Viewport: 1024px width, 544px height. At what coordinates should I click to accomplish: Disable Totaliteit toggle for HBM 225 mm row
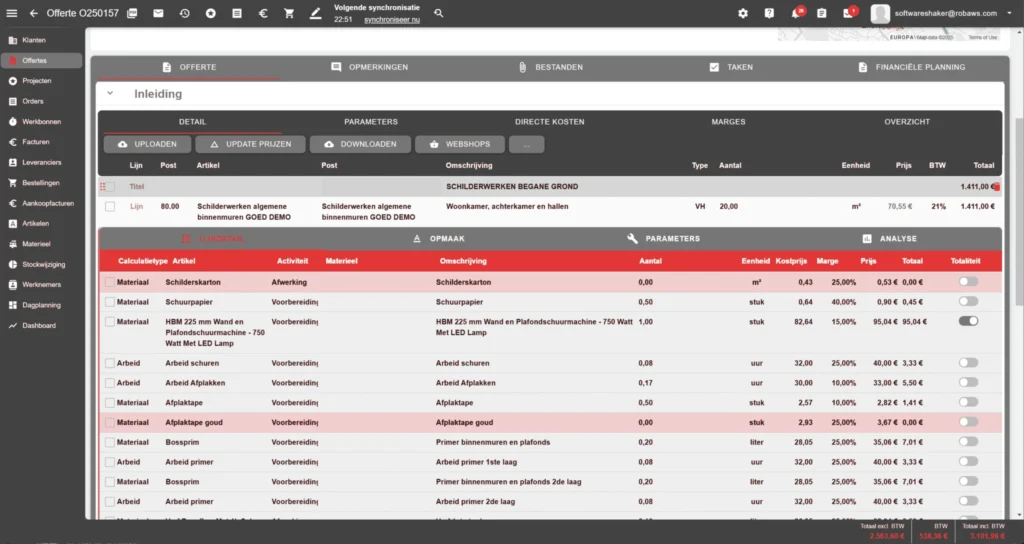click(x=968, y=321)
